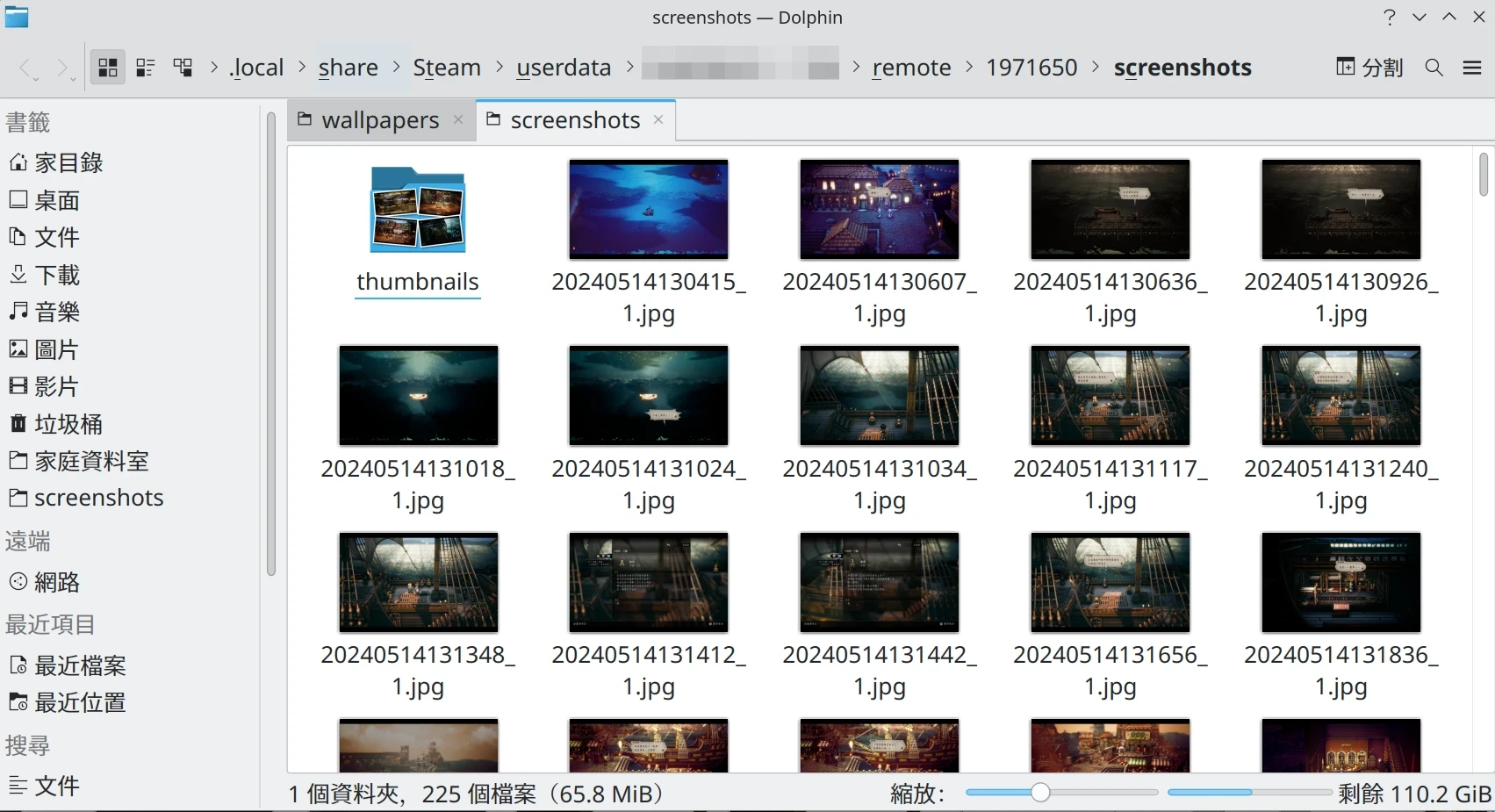This screenshot has width=1495, height=812.
Task: Select thumbnail 20240514130926_1.jpg
Action: coord(1341,209)
